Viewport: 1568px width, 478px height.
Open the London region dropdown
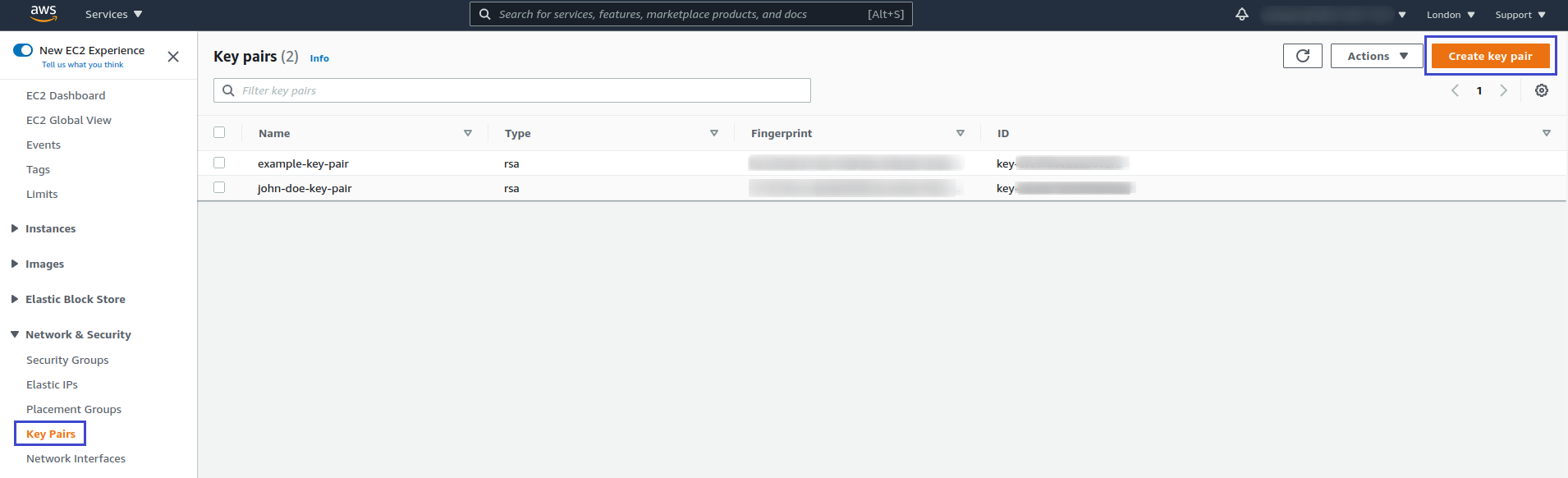click(x=1451, y=14)
